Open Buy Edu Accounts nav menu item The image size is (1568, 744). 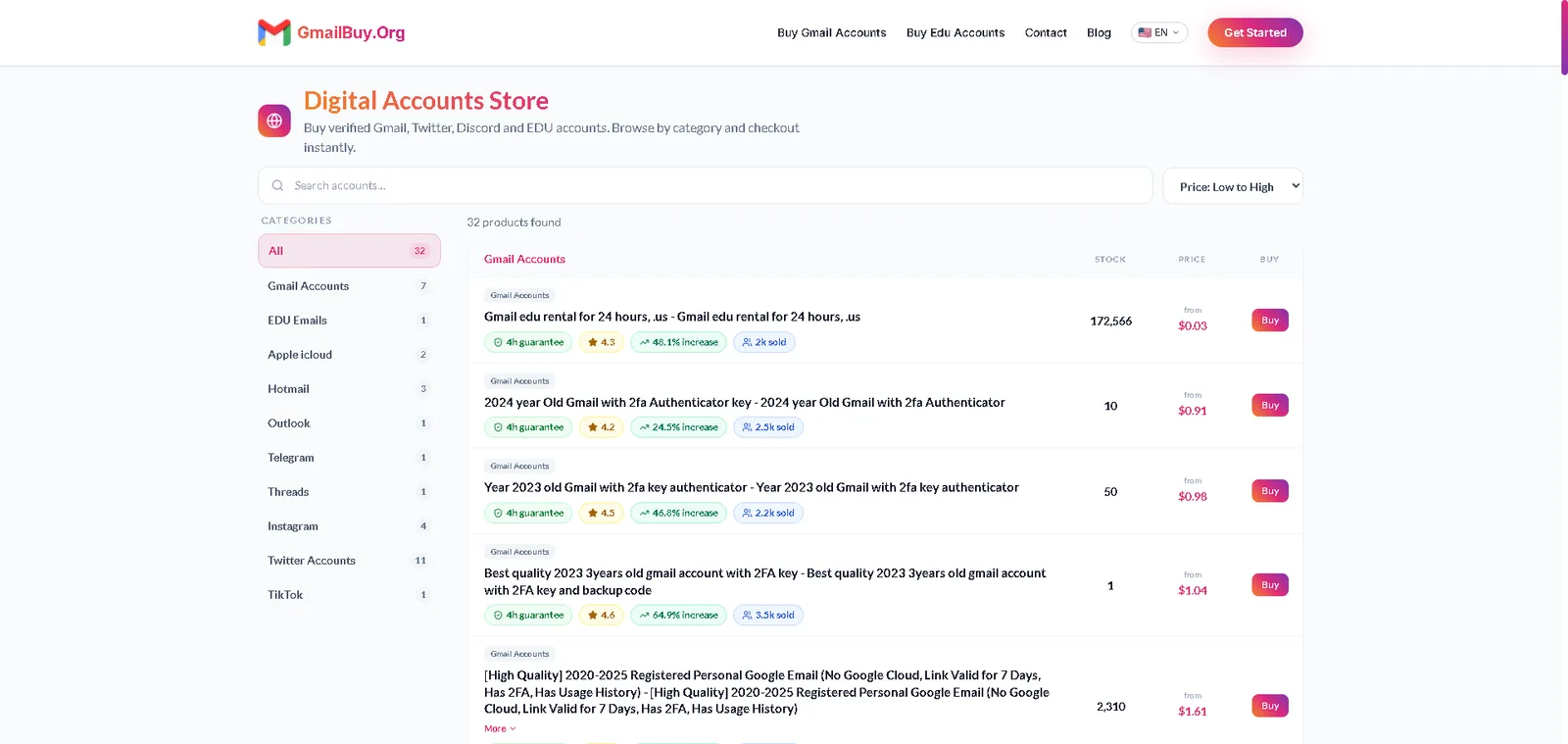click(x=955, y=32)
